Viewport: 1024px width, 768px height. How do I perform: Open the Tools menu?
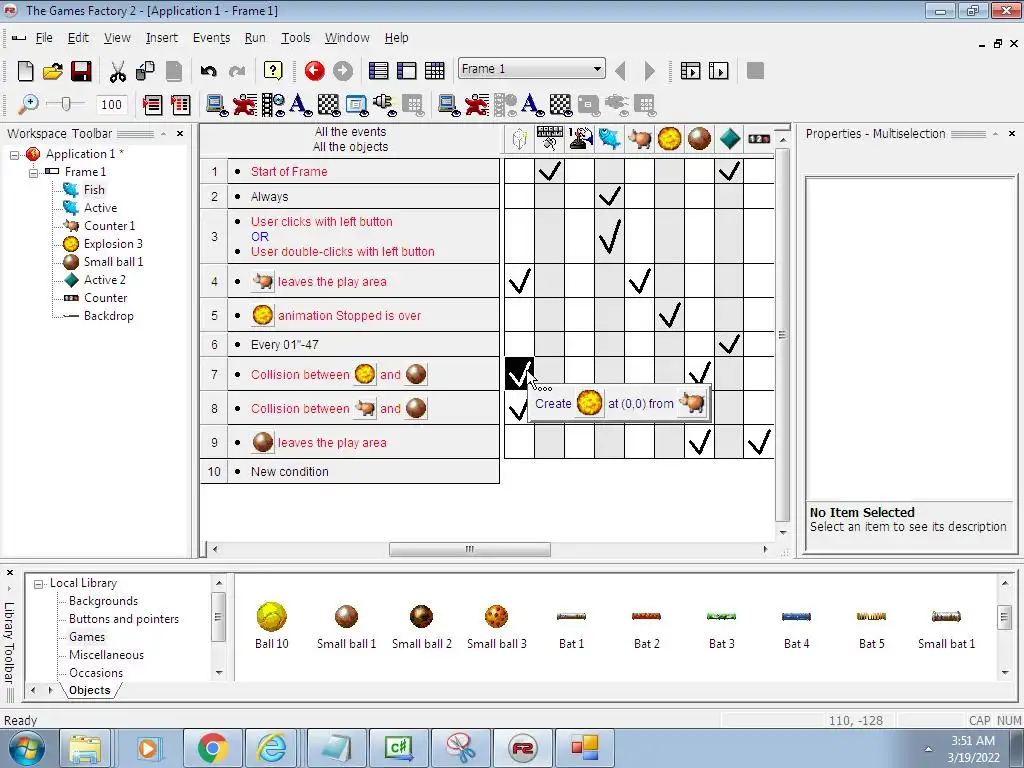pos(295,38)
